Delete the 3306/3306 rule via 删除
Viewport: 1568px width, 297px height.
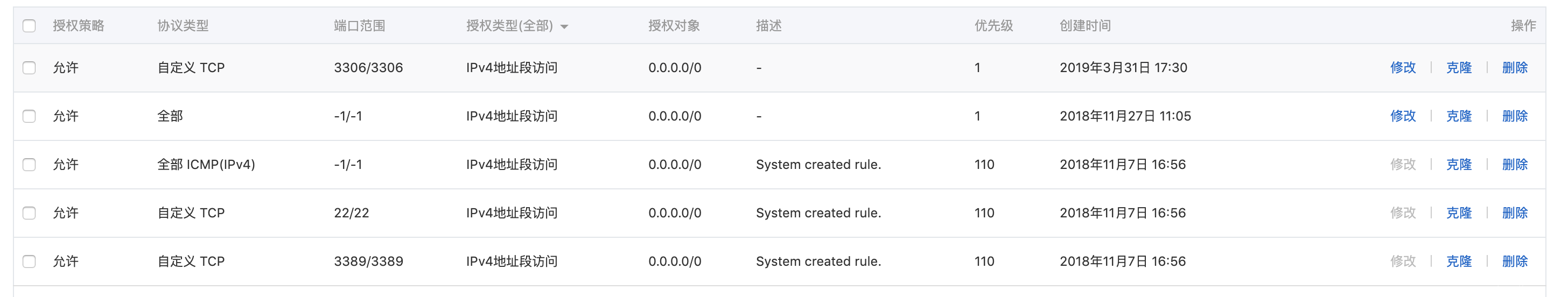[x=1515, y=68]
